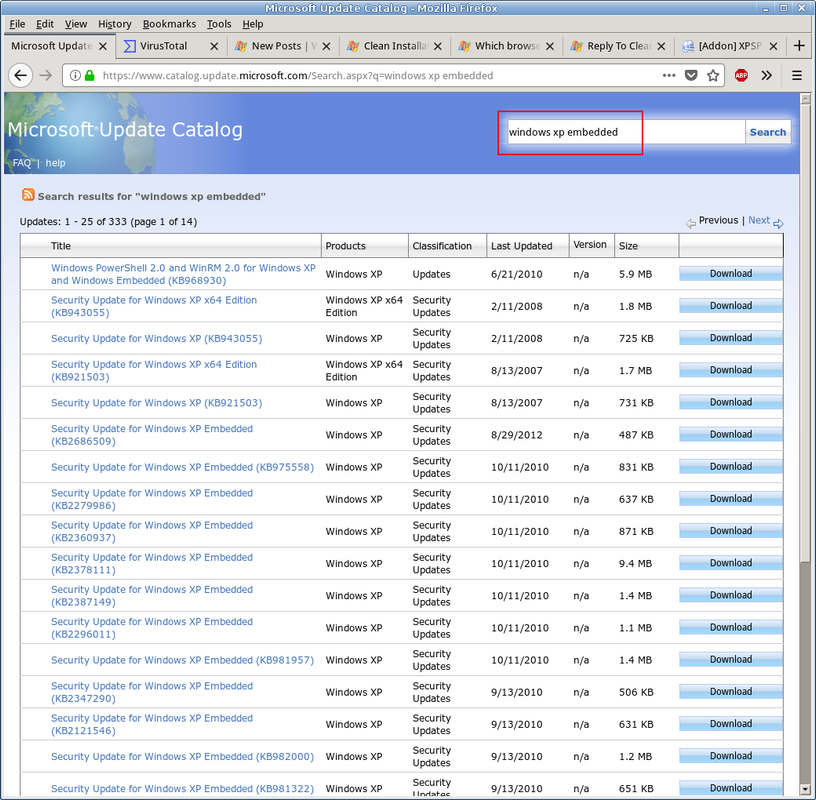The image size is (816, 800).
Task: Close the Reply To Clean tab
Action: pyautogui.click(x=661, y=46)
